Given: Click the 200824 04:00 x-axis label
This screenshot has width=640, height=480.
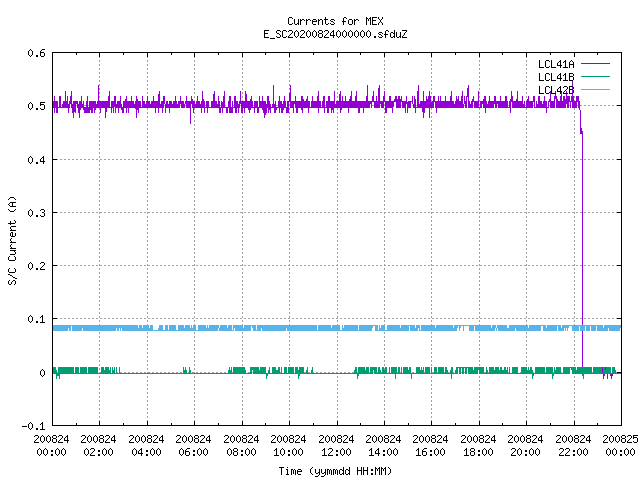Looking at the screenshot, I should coord(146,446).
